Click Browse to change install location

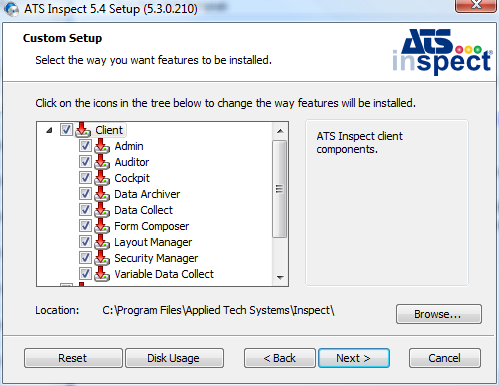[439, 314]
